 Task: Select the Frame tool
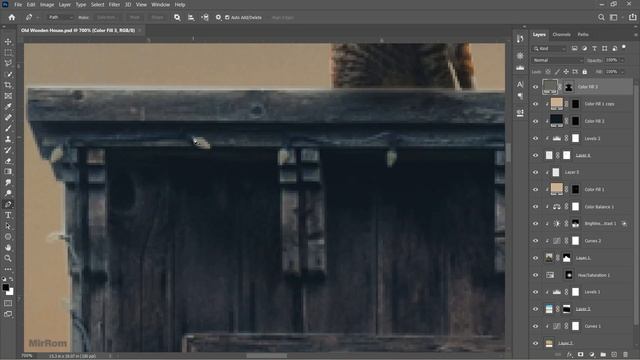(8, 96)
